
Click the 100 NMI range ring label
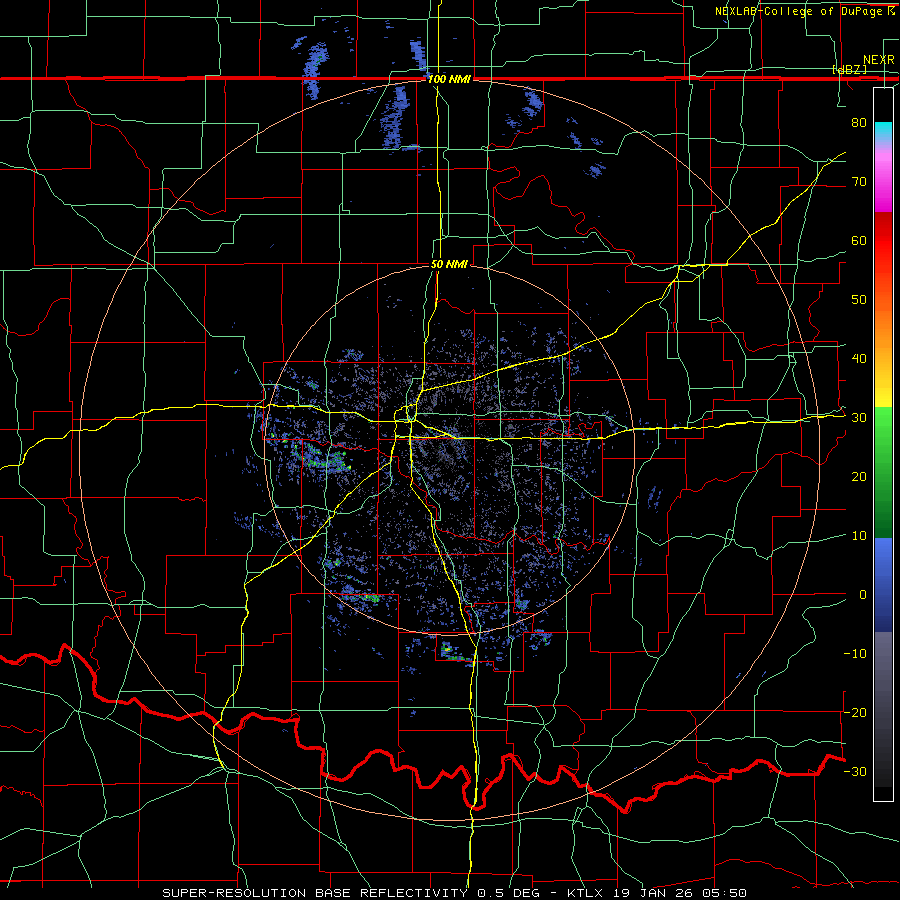(x=449, y=79)
